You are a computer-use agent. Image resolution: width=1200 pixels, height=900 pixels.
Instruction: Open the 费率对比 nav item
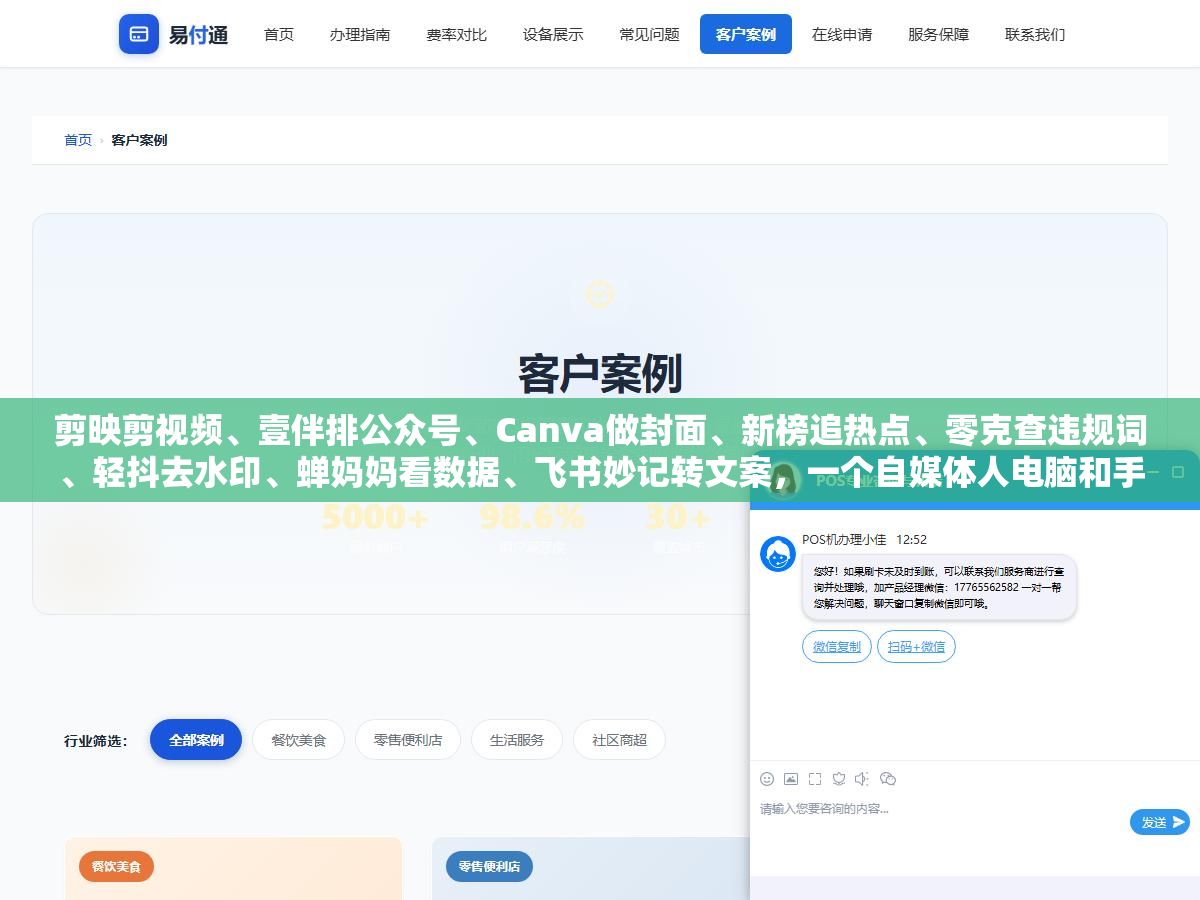(x=456, y=34)
